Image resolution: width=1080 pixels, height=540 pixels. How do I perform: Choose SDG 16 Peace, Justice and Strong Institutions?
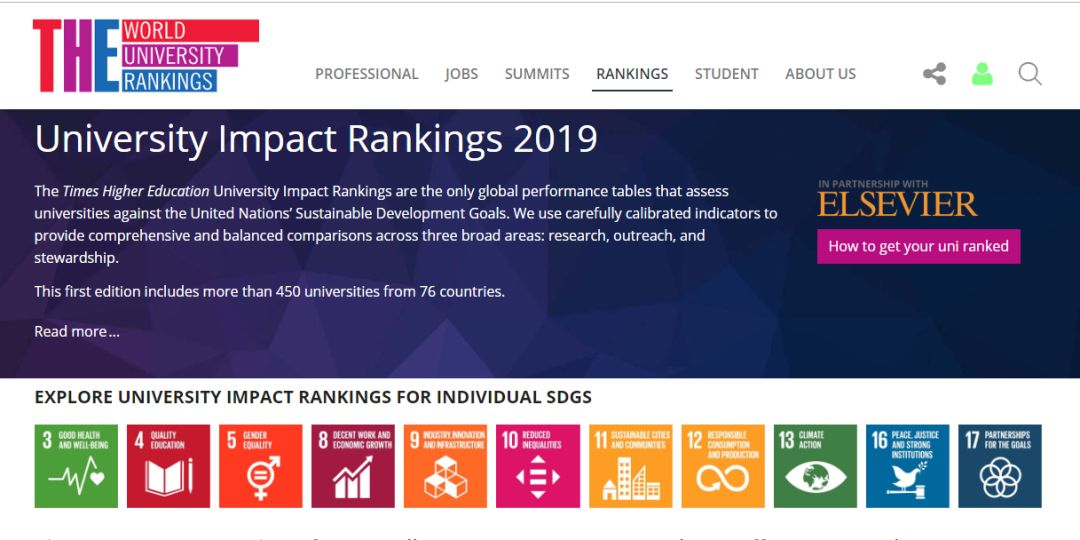click(907, 466)
